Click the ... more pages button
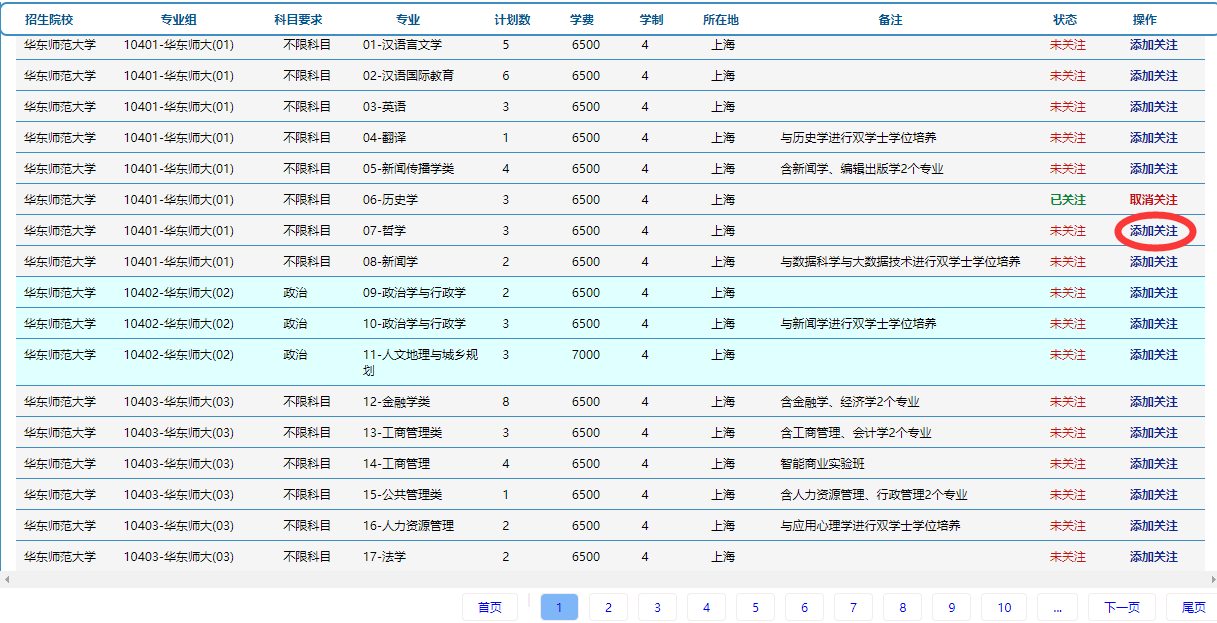 (x=1057, y=607)
